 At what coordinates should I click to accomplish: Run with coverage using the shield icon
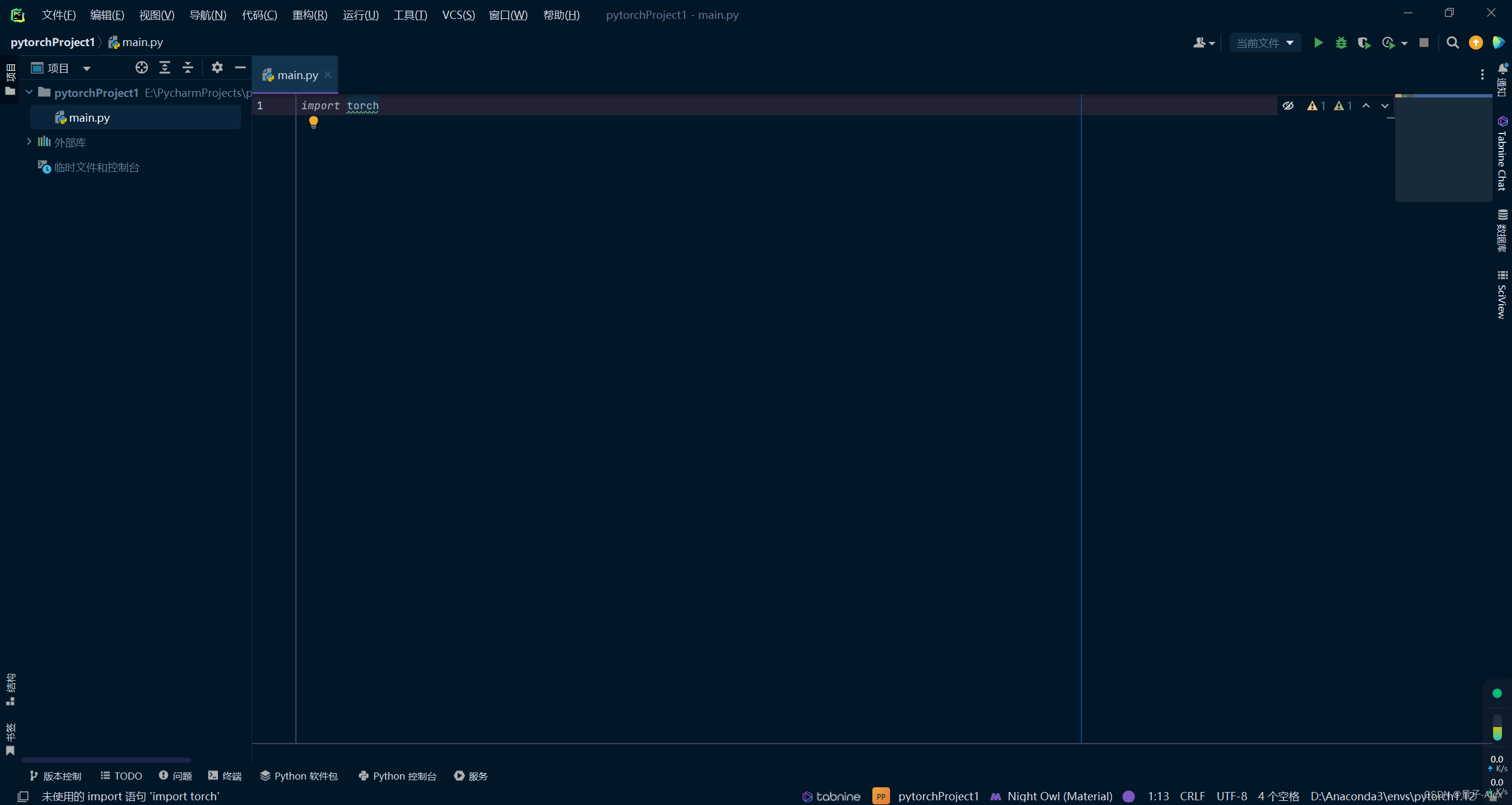pyautogui.click(x=1365, y=43)
